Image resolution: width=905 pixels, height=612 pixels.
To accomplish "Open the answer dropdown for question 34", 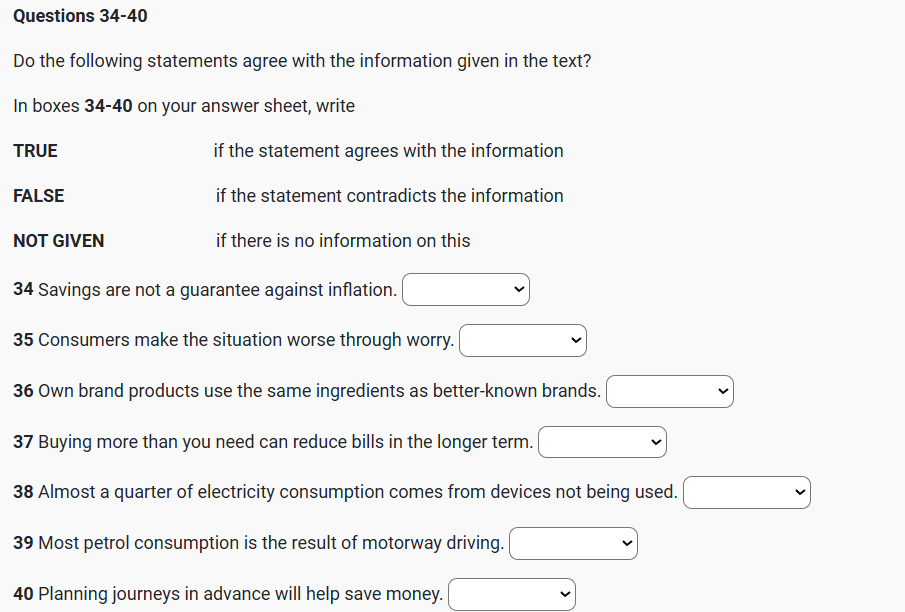I will coord(465,290).
